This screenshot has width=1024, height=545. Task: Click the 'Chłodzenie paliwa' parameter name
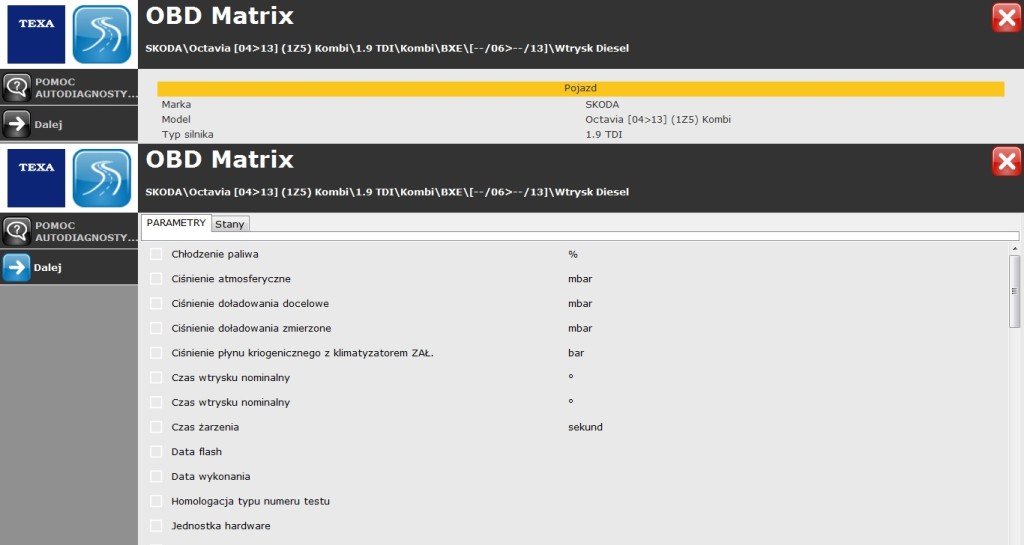point(215,254)
